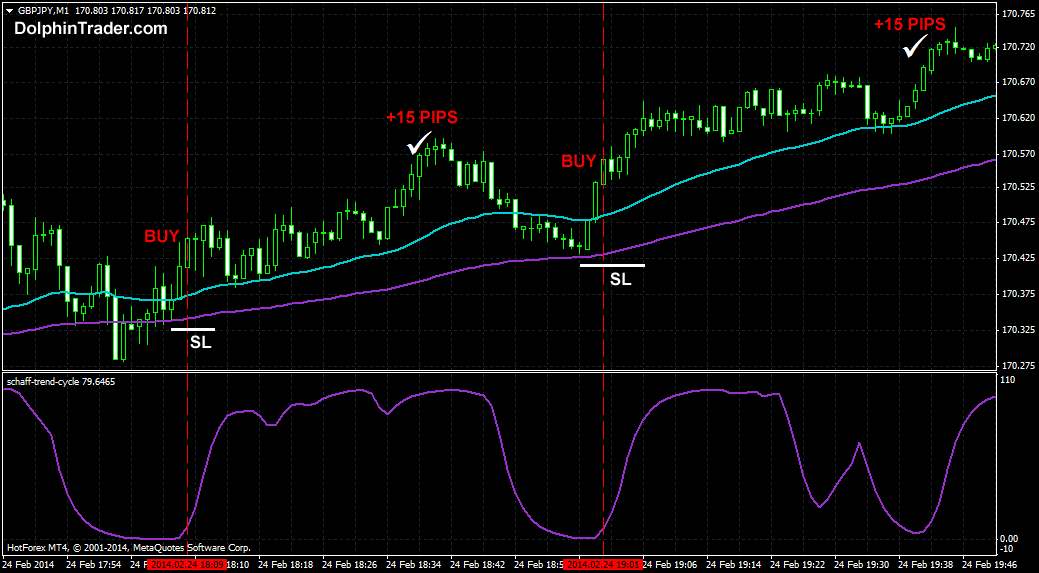Click the middle +15 PIPS label
This screenshot has width=1039, height=573.
tap(421, 118)
